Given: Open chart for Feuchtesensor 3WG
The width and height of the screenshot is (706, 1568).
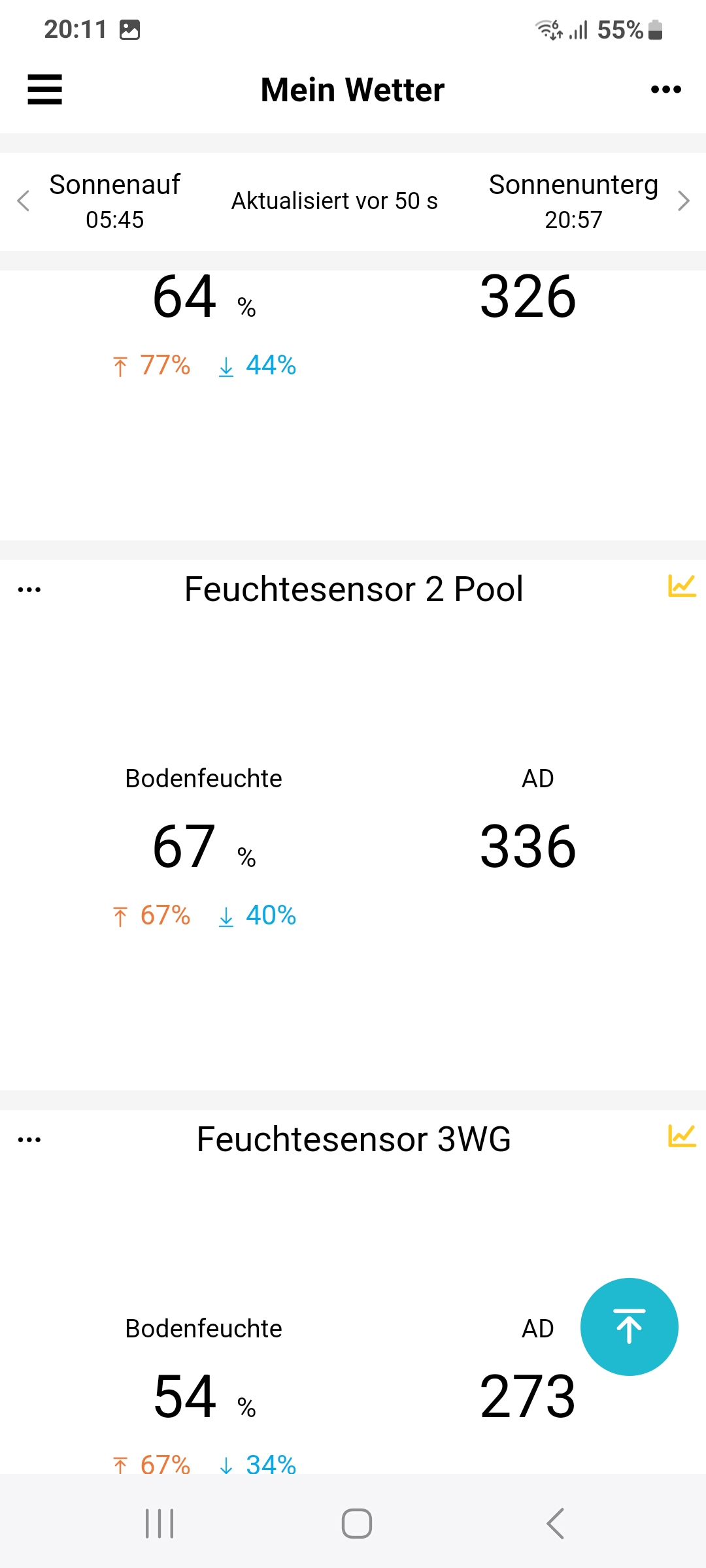Looking at the screenshot, I should point(681,1136).
